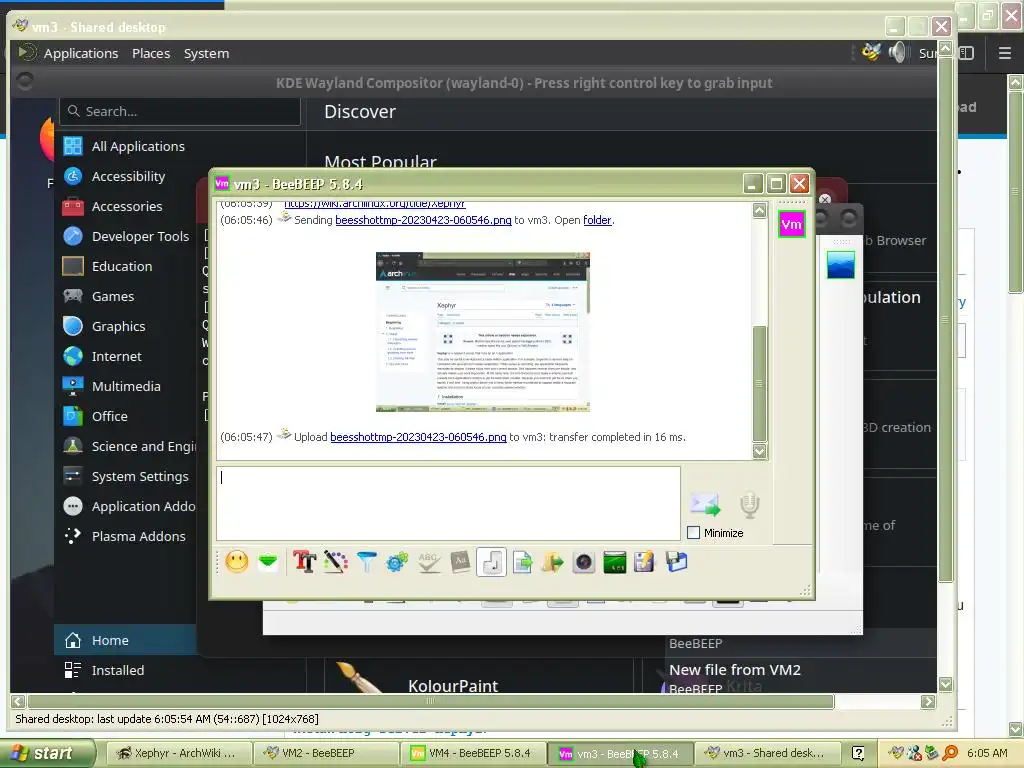The height and width of the screenshot is (768, 1024).
Task: Click the green envelope icon in BeeBEEP toolbar
Action: pyautogui.click(x=268, y=562)
